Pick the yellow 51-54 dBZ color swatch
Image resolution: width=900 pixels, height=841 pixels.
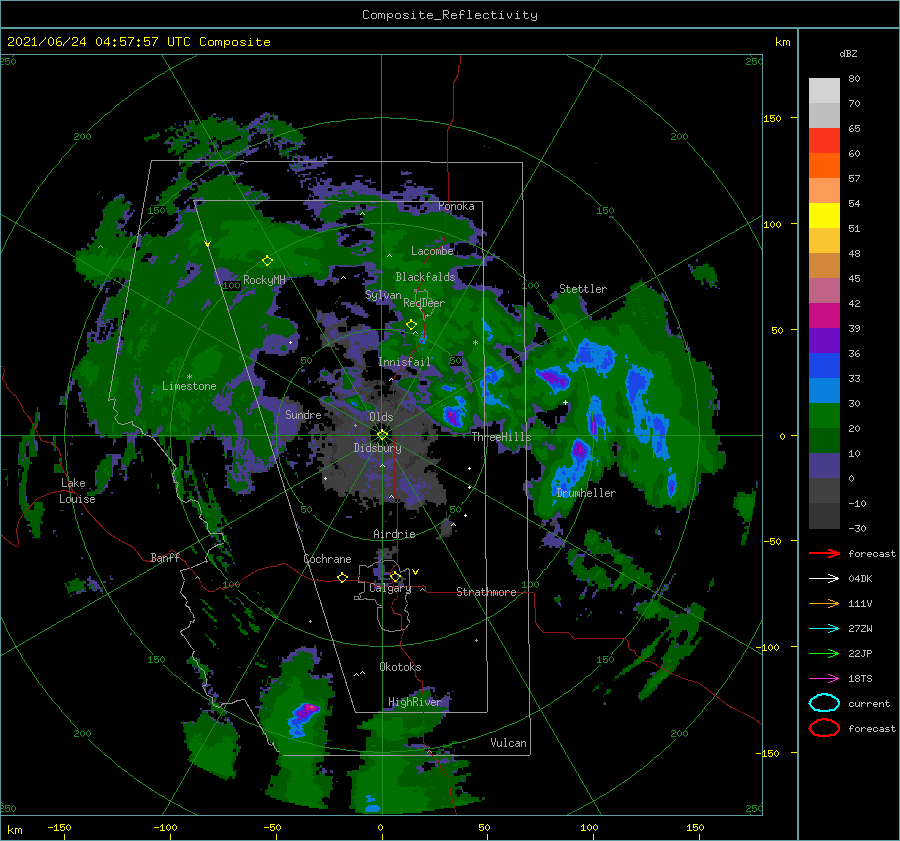[x=824, y=216]
